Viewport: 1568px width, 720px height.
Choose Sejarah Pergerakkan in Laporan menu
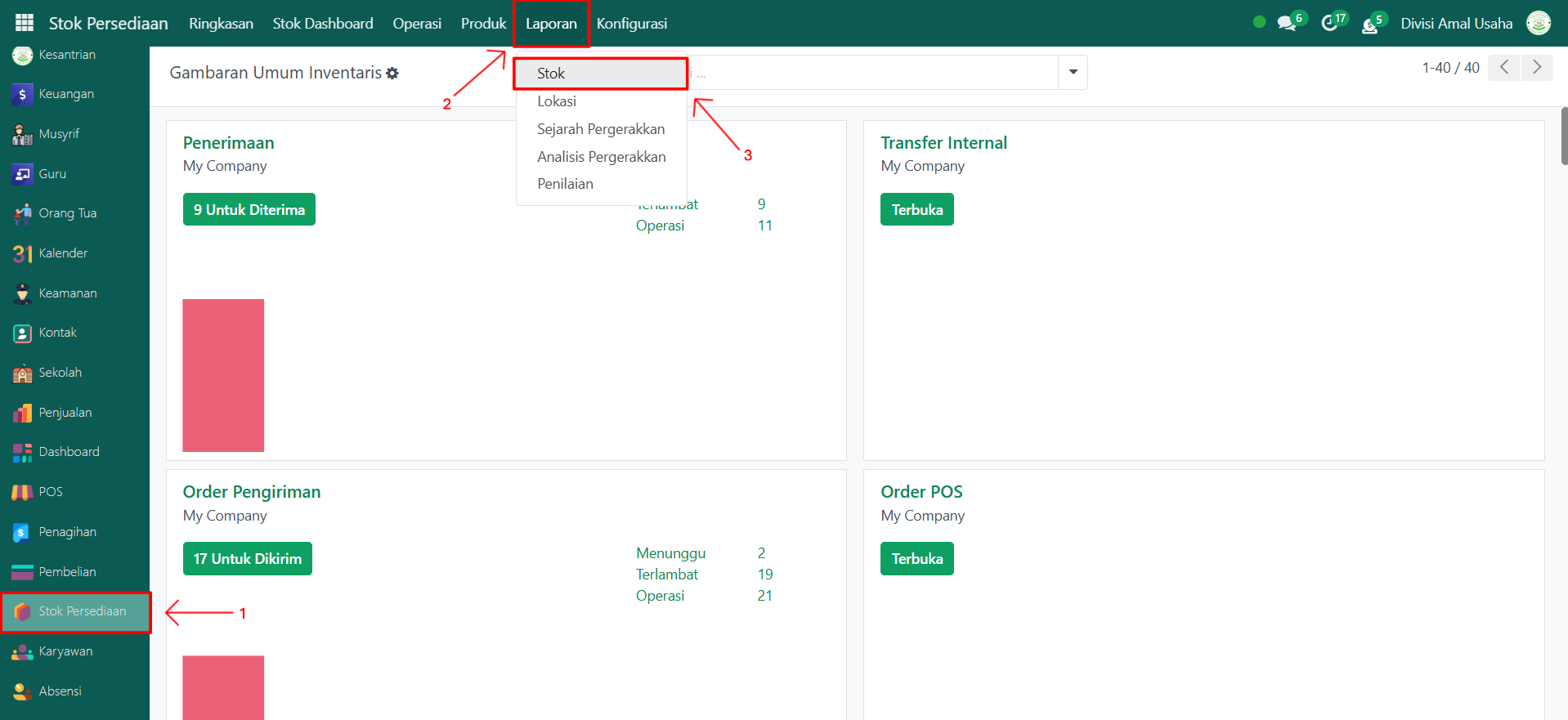[x=600, y=129]
